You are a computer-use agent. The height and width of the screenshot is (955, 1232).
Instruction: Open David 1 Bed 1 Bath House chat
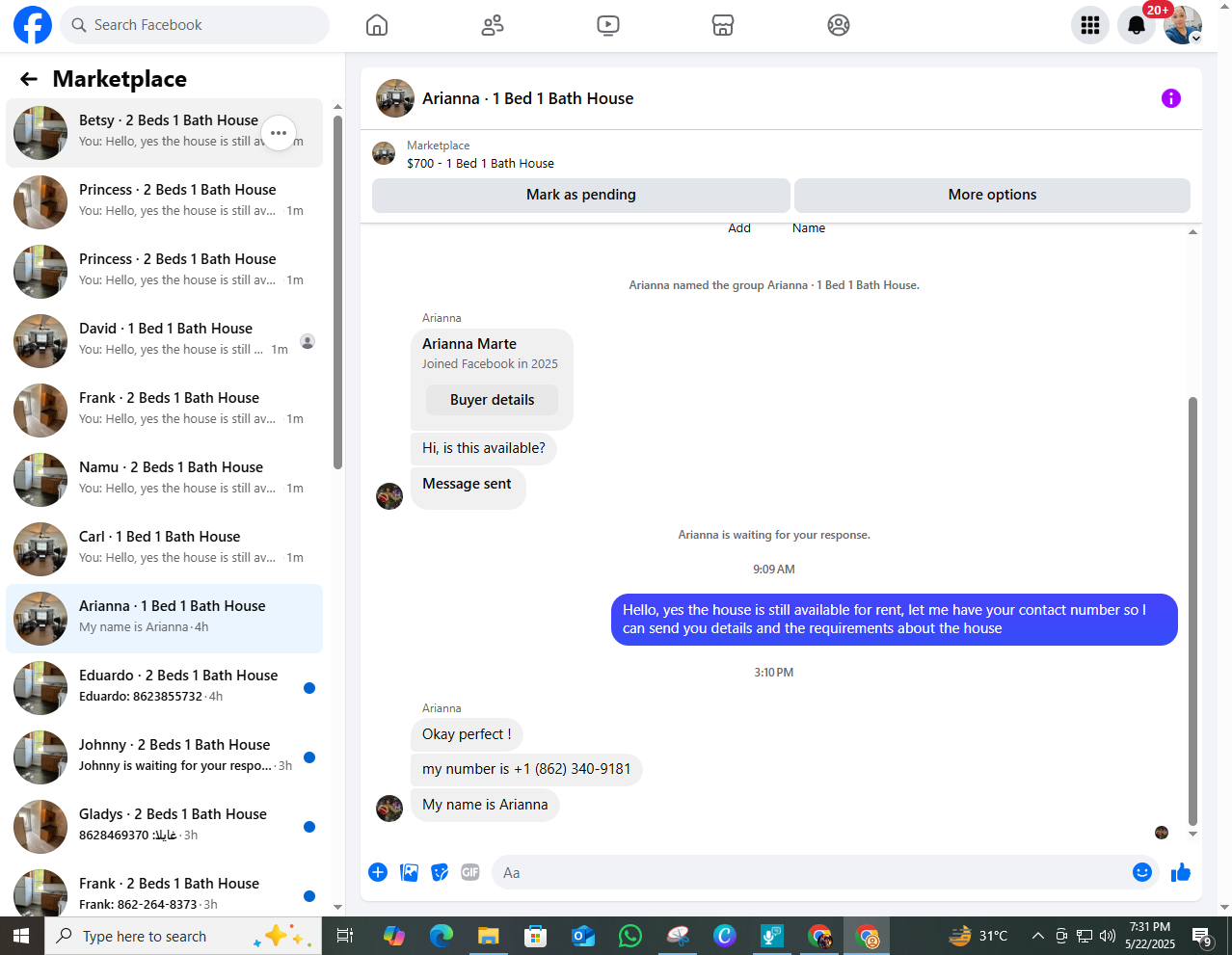[164, 341]
